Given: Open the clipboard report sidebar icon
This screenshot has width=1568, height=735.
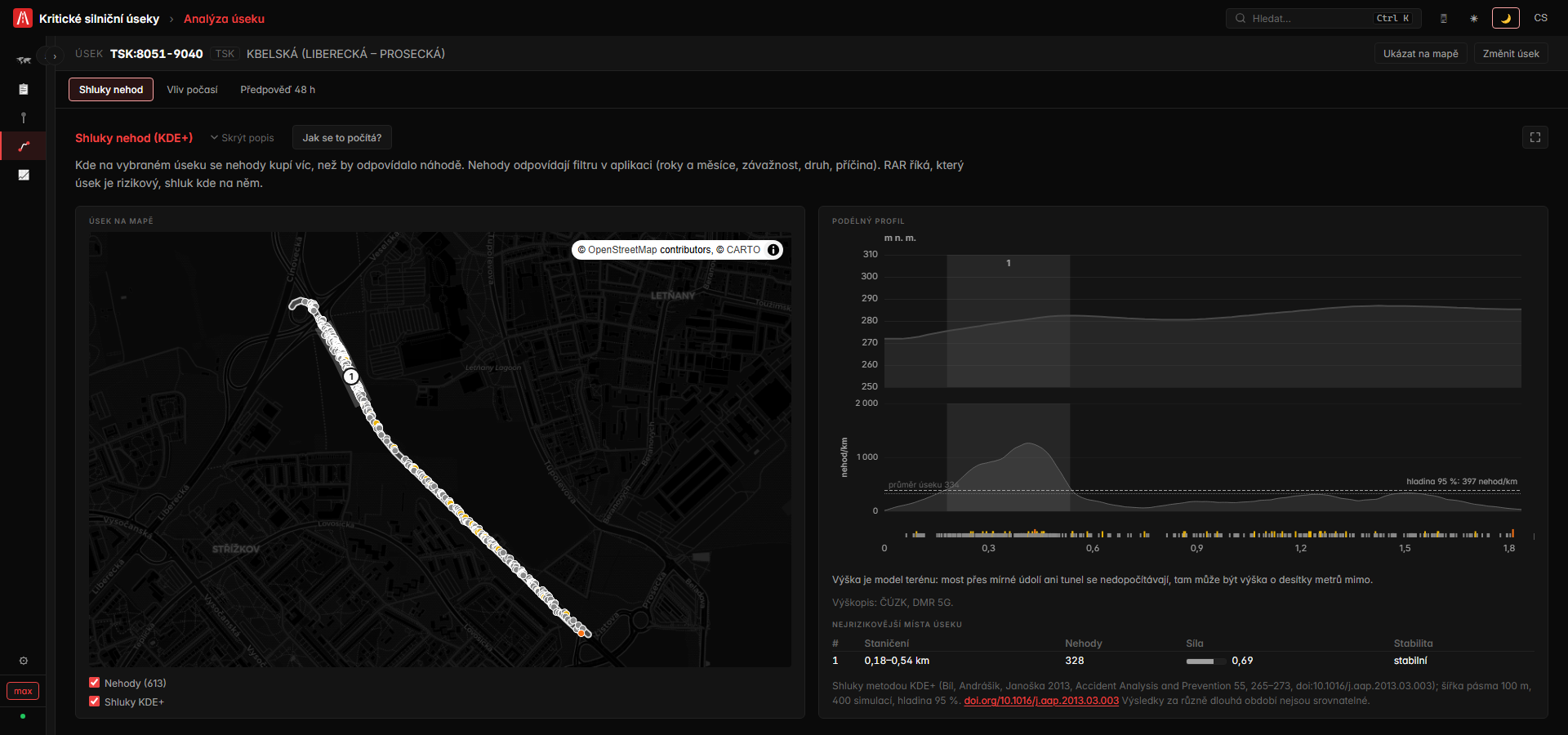Looking at the screenshot, I should pyautogui.click(x=24, y=89).
